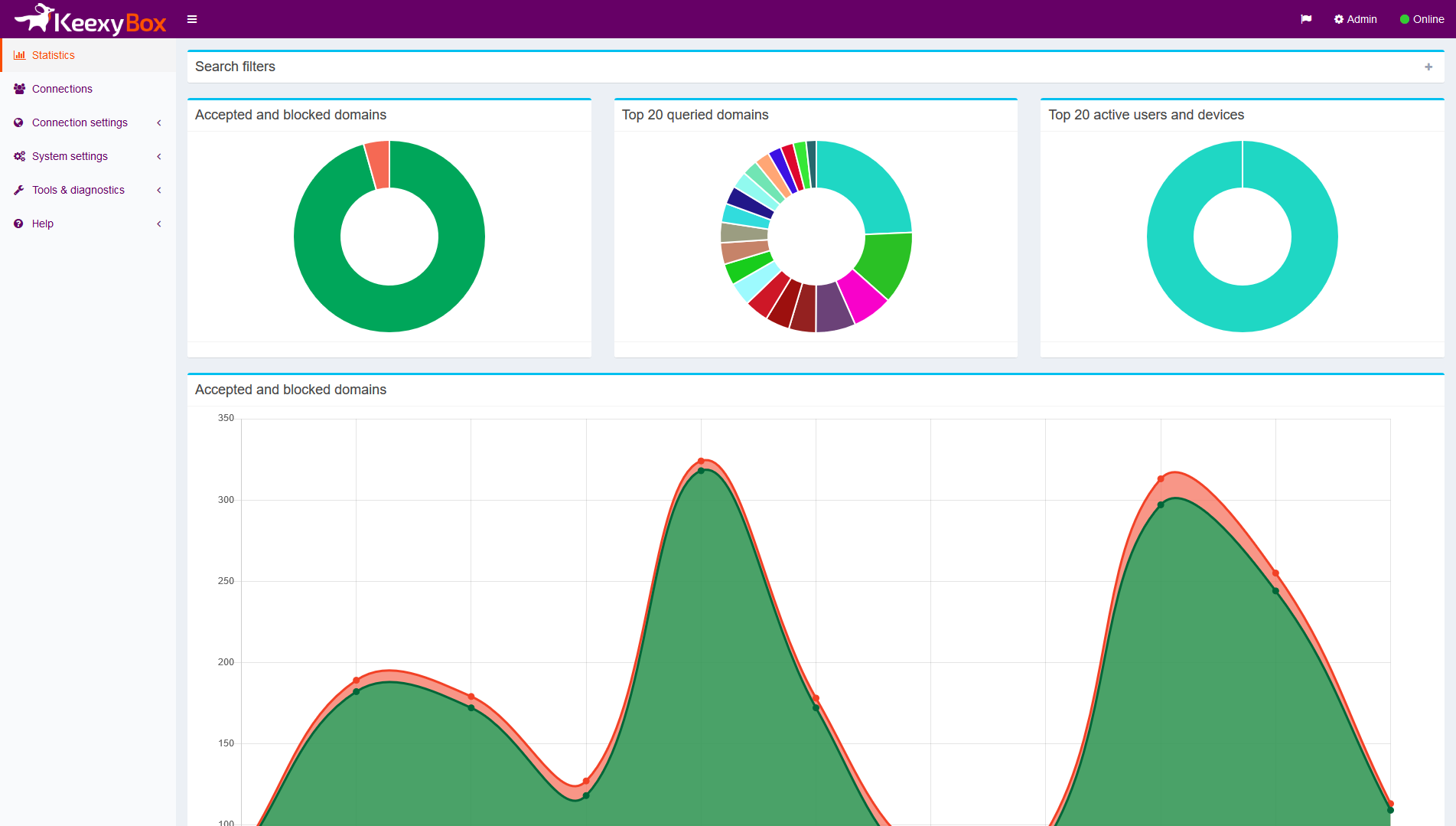Click the Statistics bar chart icon

(19, 55)
